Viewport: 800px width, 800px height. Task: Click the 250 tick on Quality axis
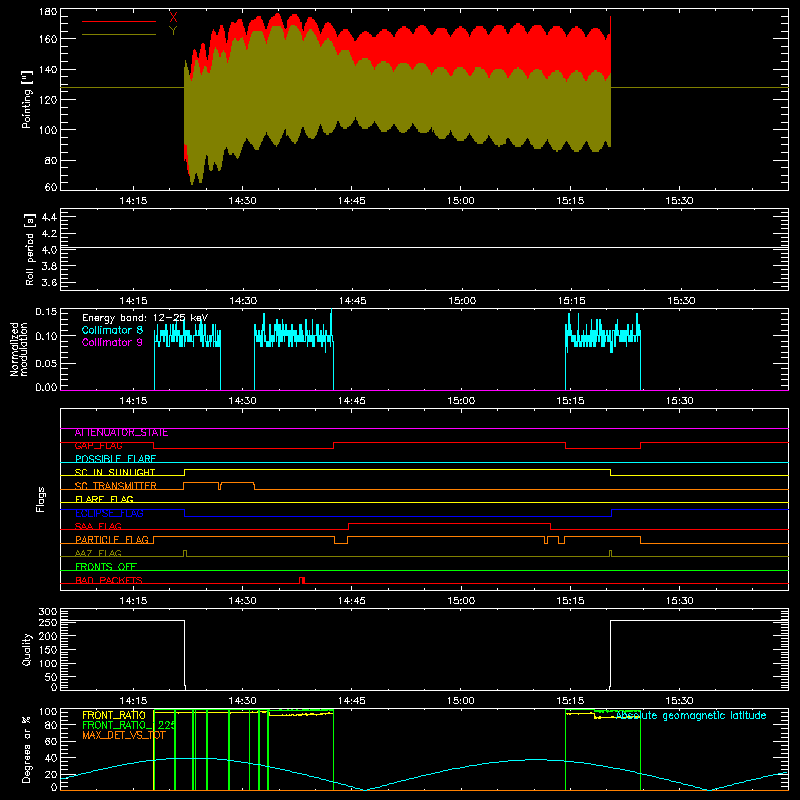tap(48, 623)
